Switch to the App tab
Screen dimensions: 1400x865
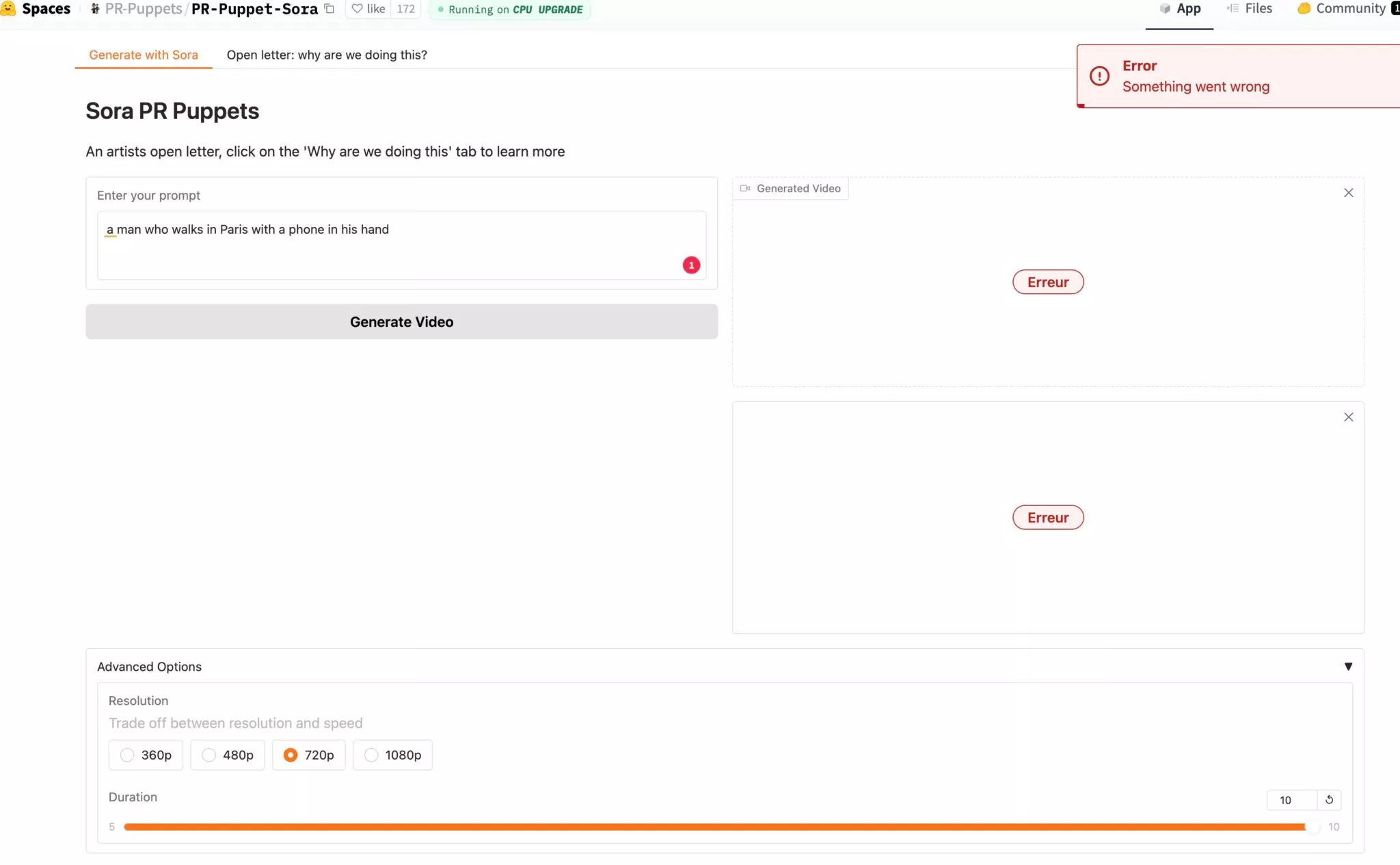pyautogui.click(x=1180, y=9)
